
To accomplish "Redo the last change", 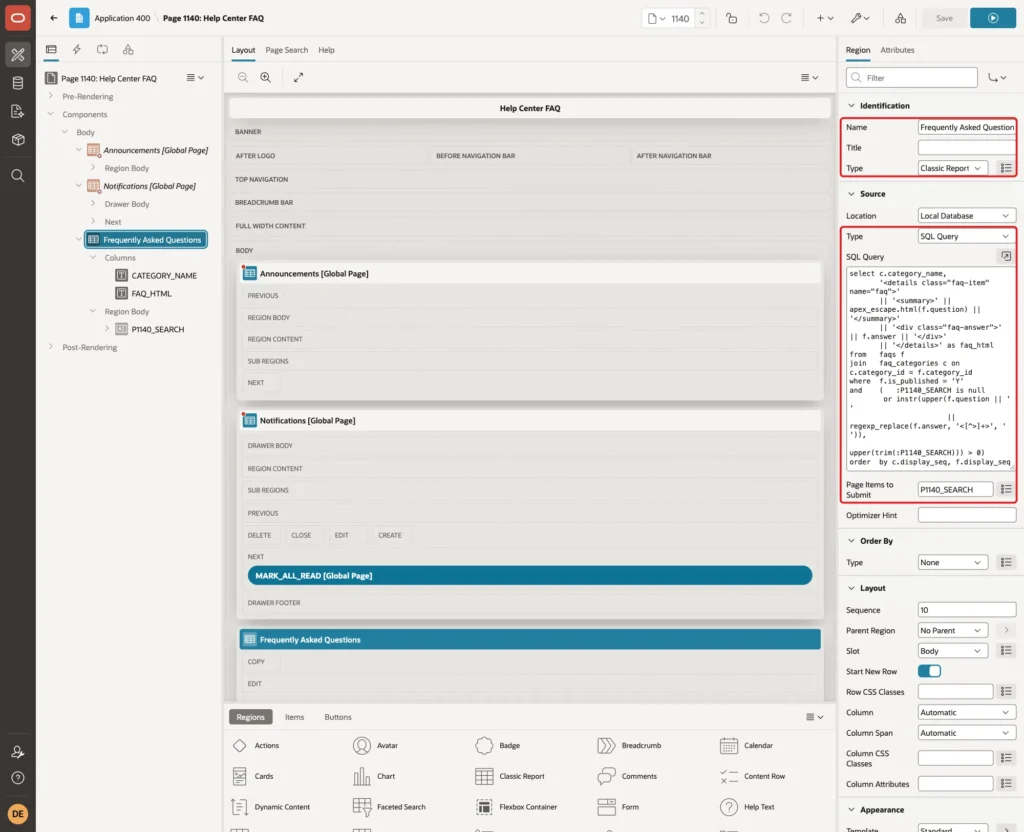I will 787,18.
